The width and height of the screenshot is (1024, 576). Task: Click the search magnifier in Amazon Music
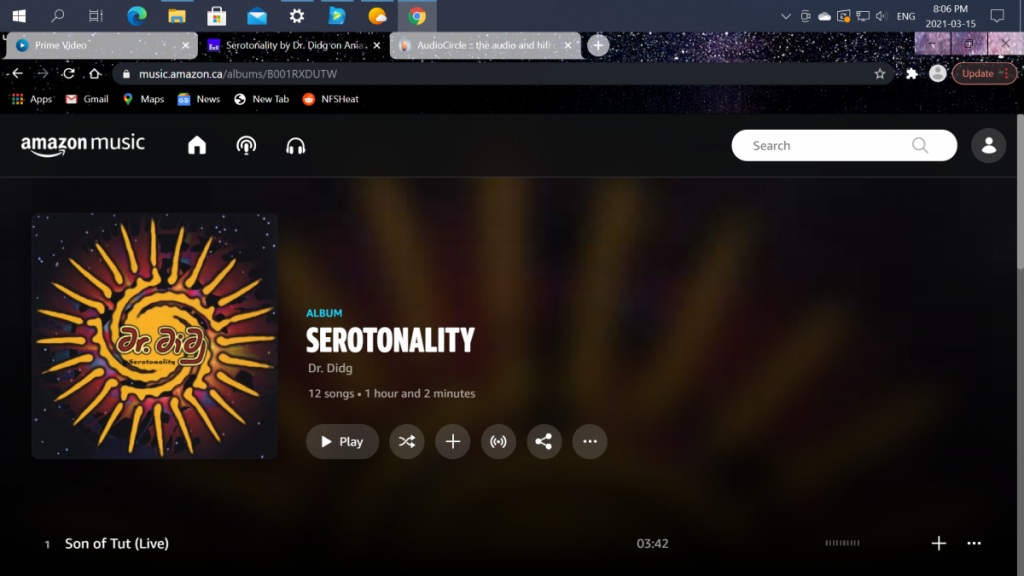tap(920, 145)
